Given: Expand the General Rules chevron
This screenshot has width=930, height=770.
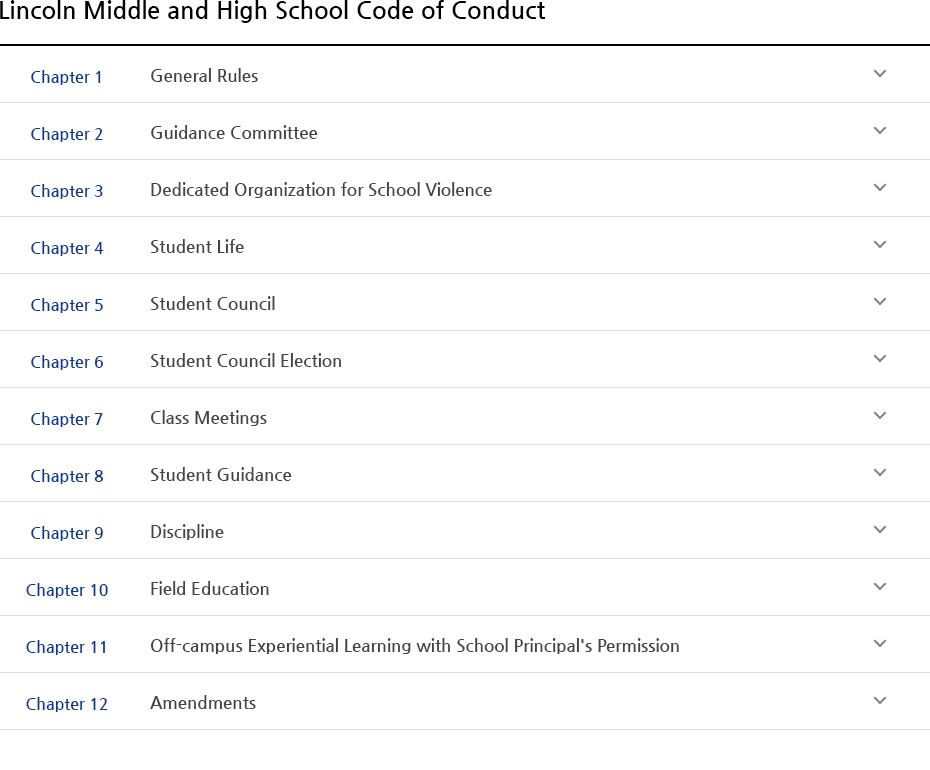Looking at the screenshot, I should click(880, 74).
